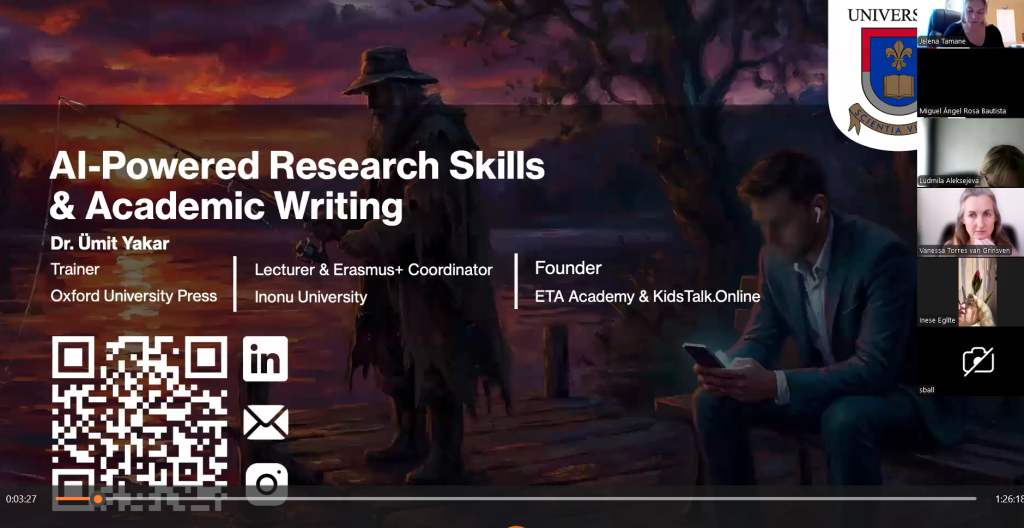Click the 'Oxford University Press' text

coord(134,296)
